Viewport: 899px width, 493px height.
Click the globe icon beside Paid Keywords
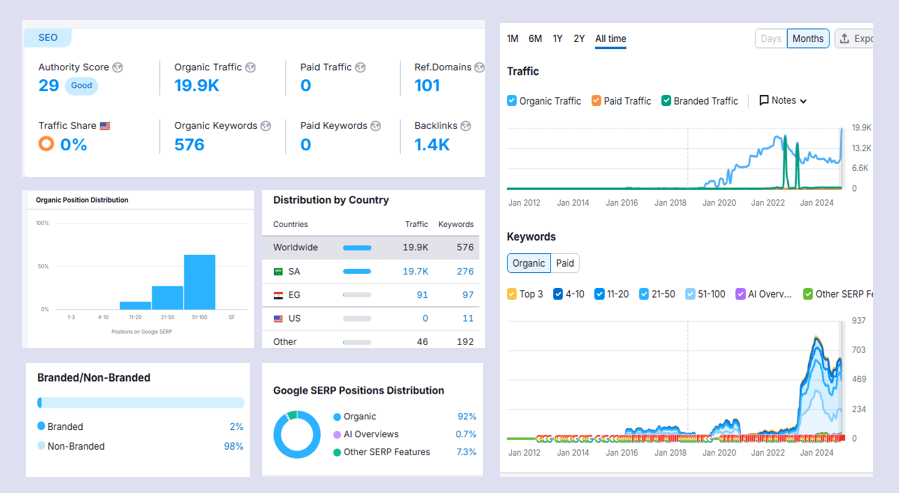click(376, 126)
